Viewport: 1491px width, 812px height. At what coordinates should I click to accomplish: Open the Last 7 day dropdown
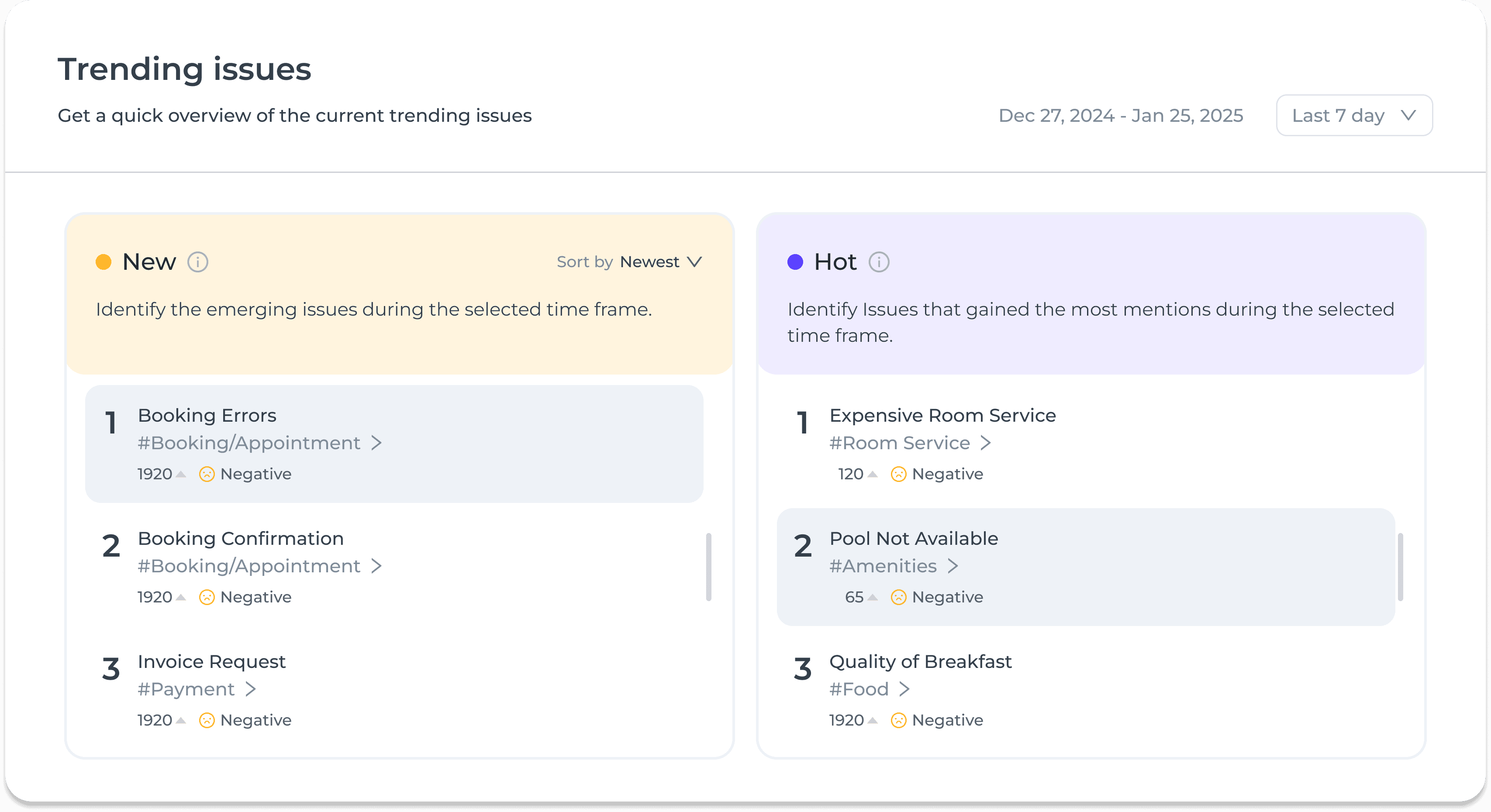tap(1353, 115)
